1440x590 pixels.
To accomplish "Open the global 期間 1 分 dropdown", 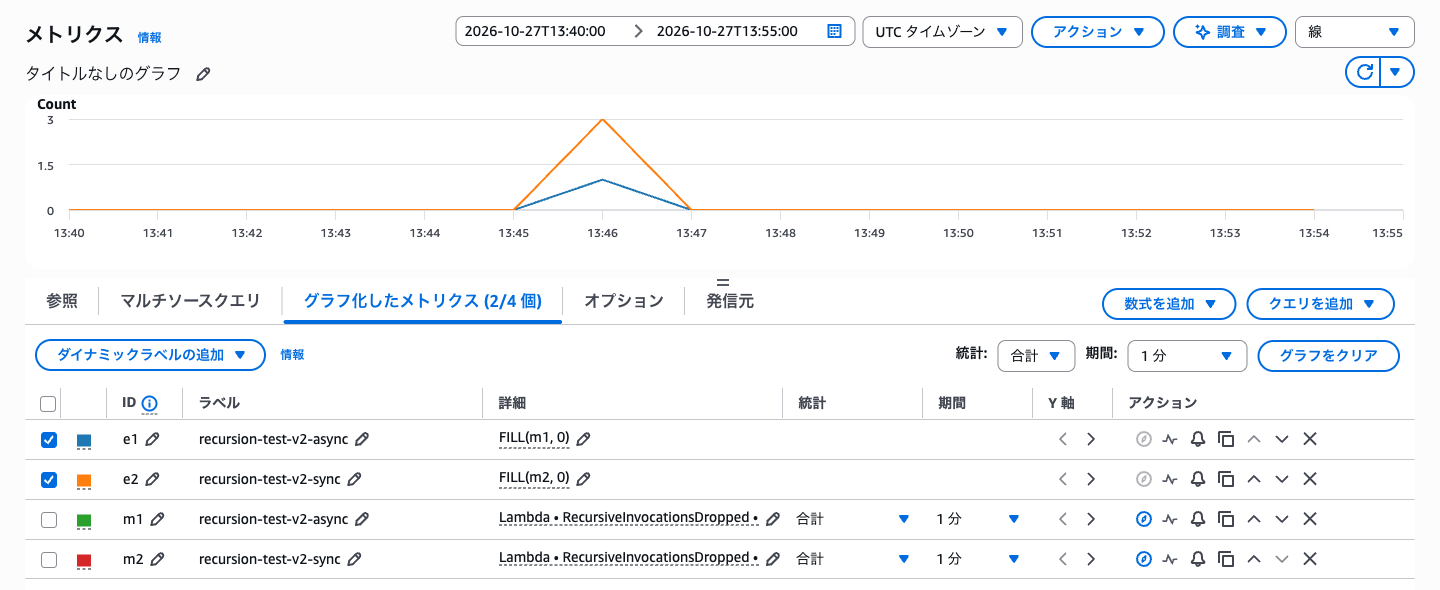I will click(1187, 356).
